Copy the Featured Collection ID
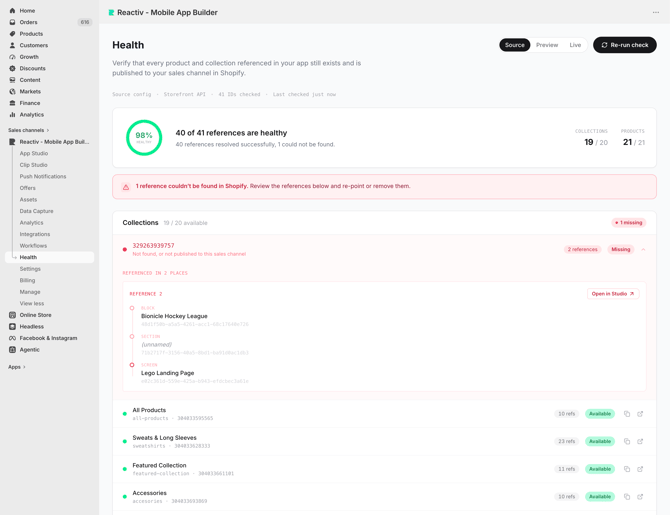Screen dimensions: 670x515 (x=627, y=469)
